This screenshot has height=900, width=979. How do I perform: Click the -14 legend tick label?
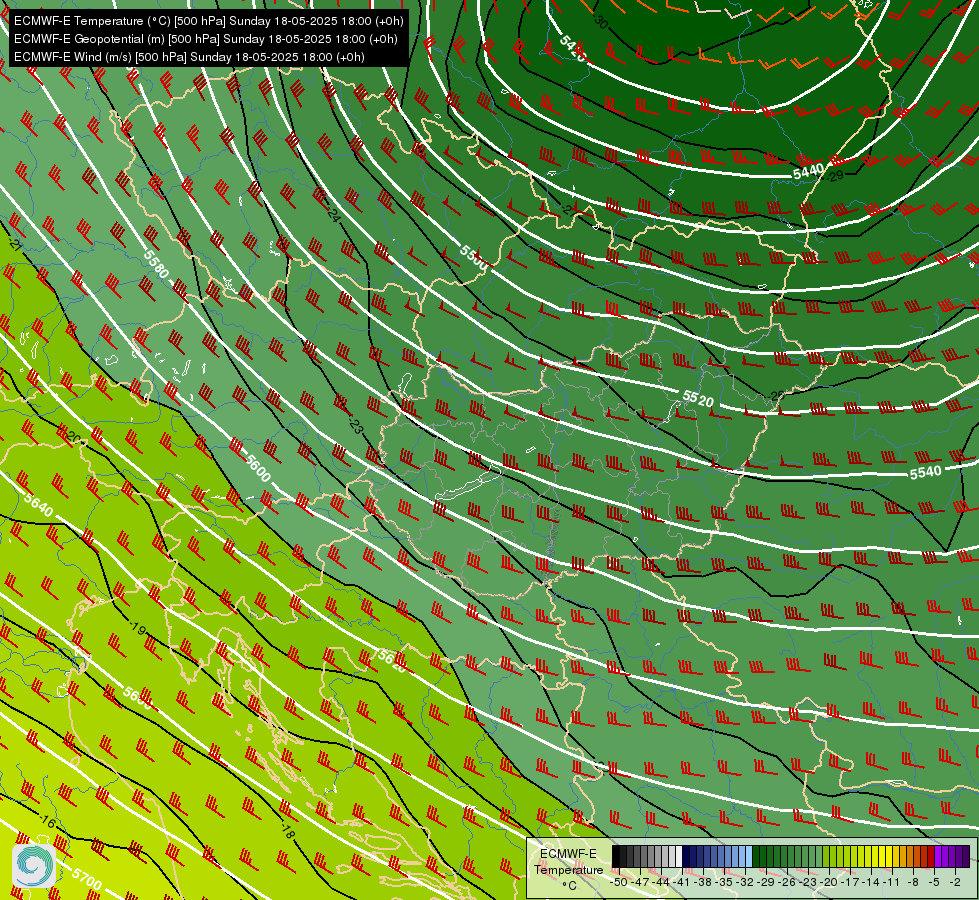coord(871,882)
